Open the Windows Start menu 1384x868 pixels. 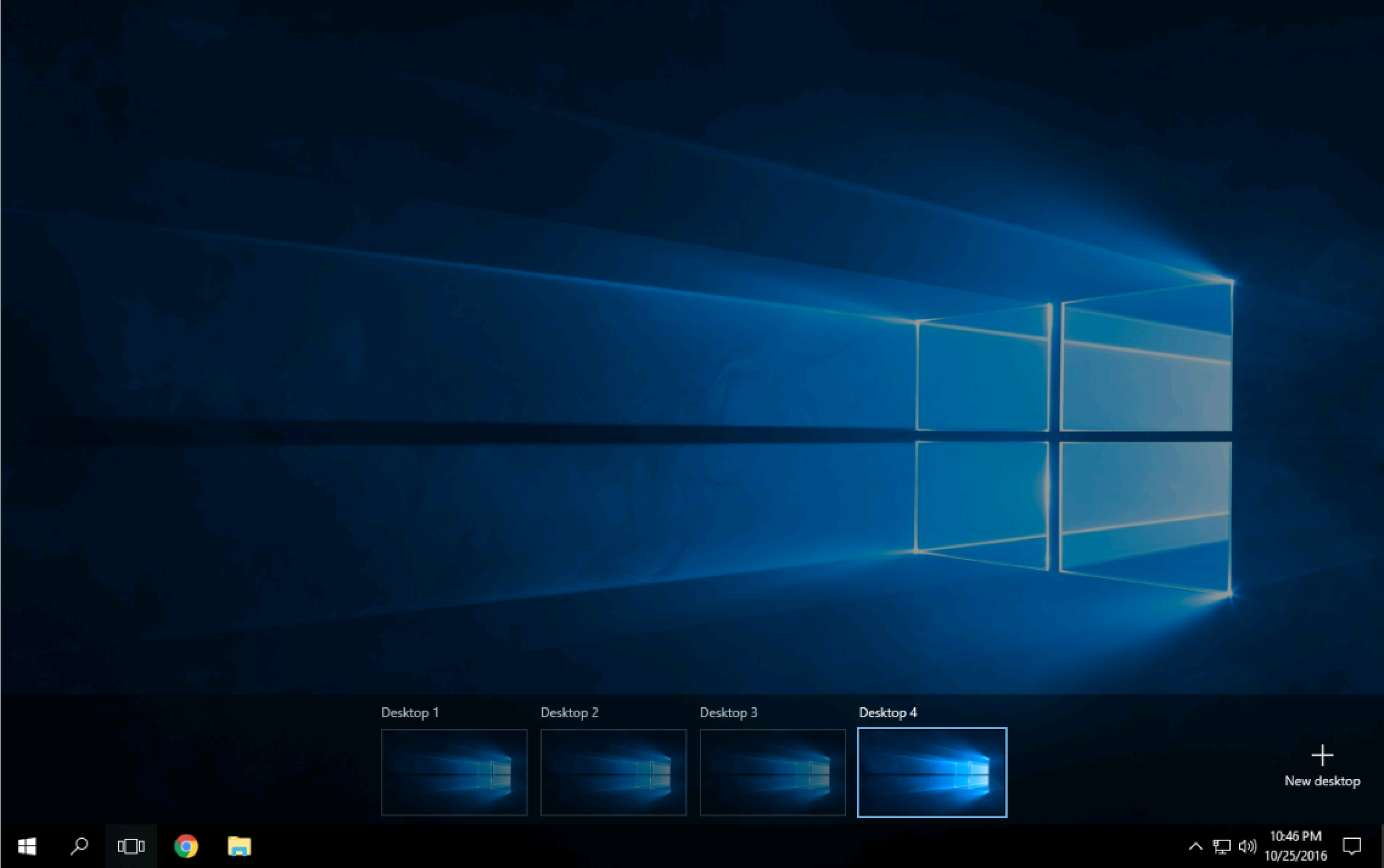click(x=27, y=846)
